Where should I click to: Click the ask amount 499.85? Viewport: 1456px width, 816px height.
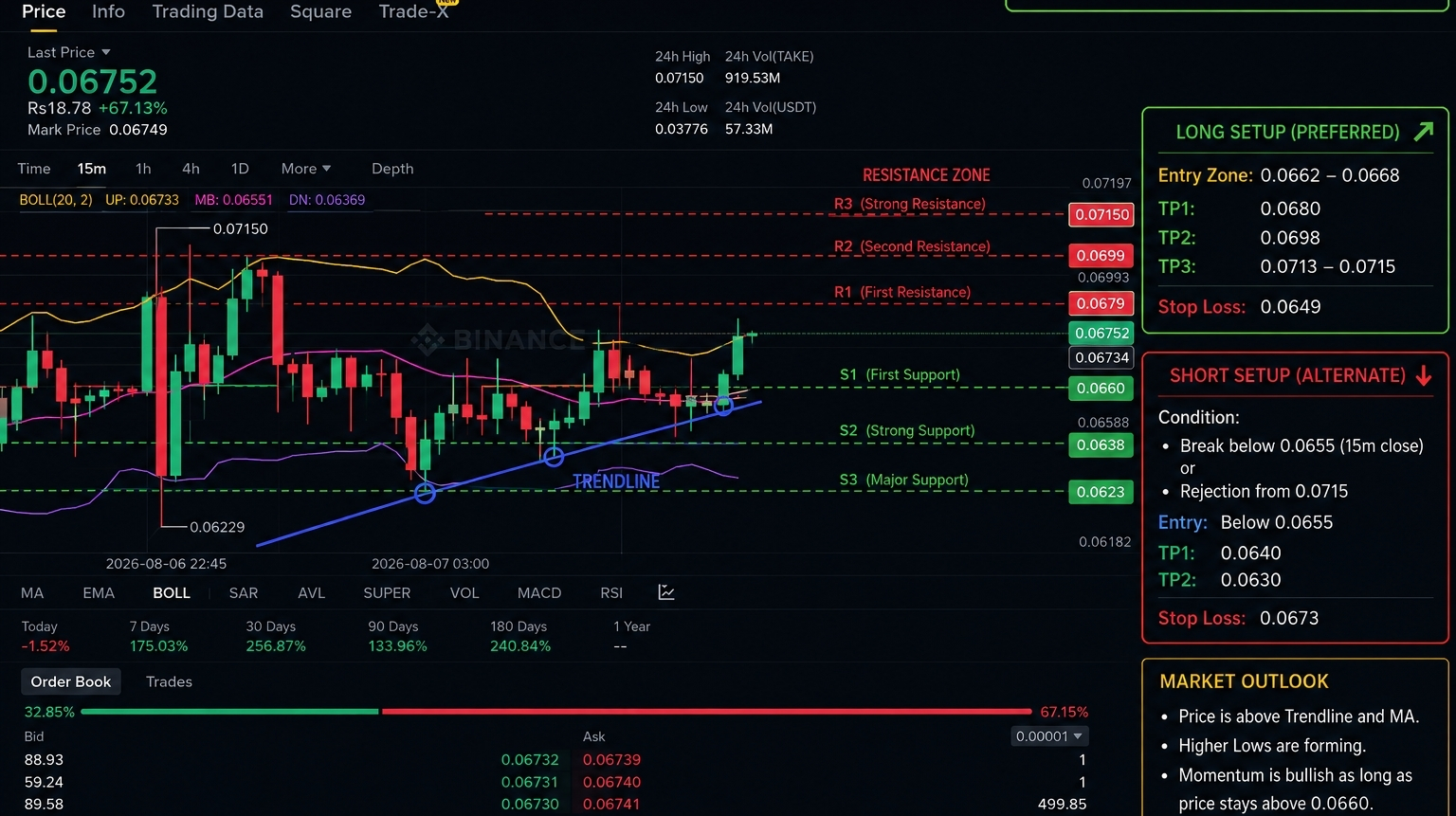click(1062, 804)
